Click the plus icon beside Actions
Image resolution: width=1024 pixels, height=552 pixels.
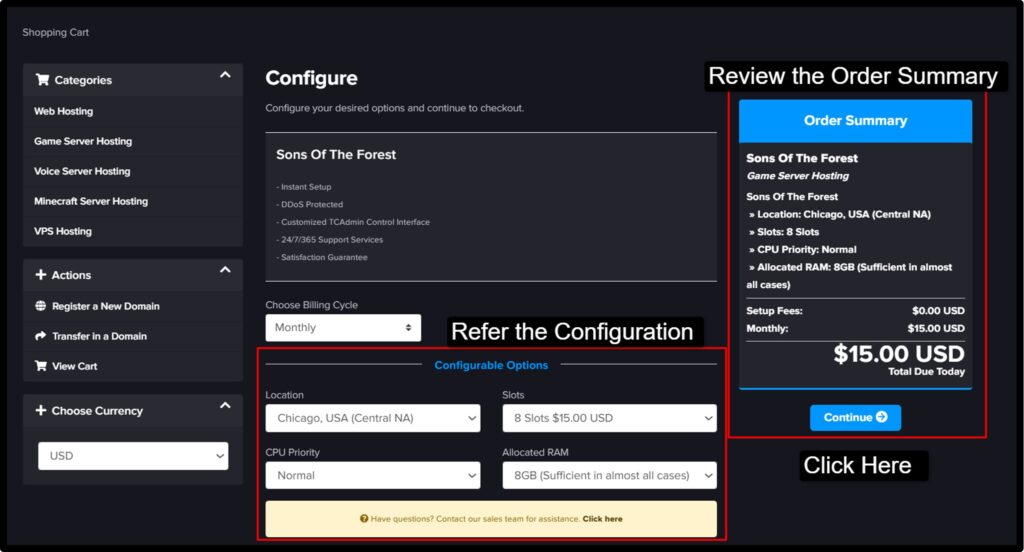tap(40, 275)
